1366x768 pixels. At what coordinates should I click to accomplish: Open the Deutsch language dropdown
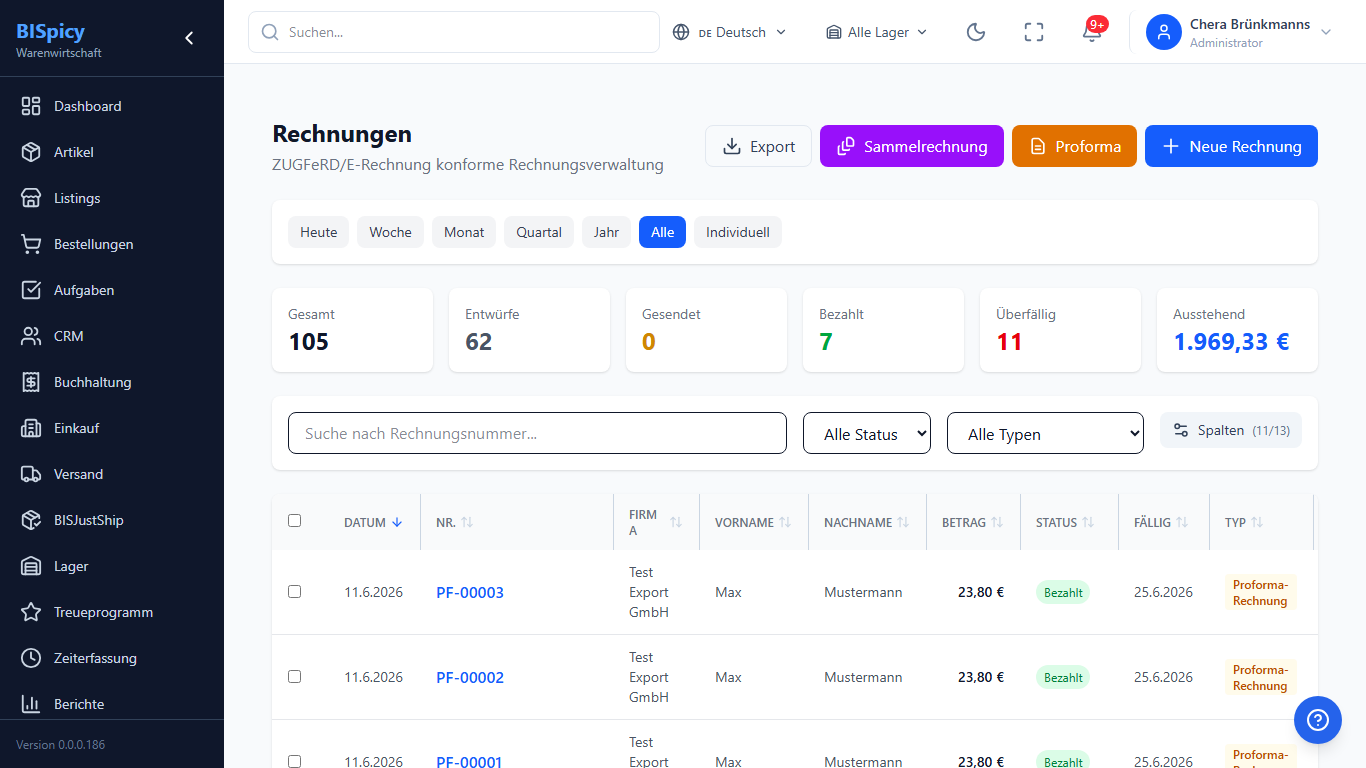[x=730, y=32]
